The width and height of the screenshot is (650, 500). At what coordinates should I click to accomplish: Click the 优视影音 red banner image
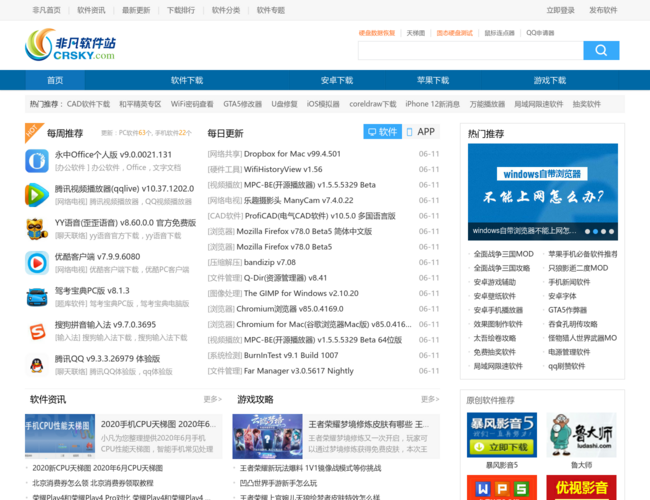click(x=581, y=488)
